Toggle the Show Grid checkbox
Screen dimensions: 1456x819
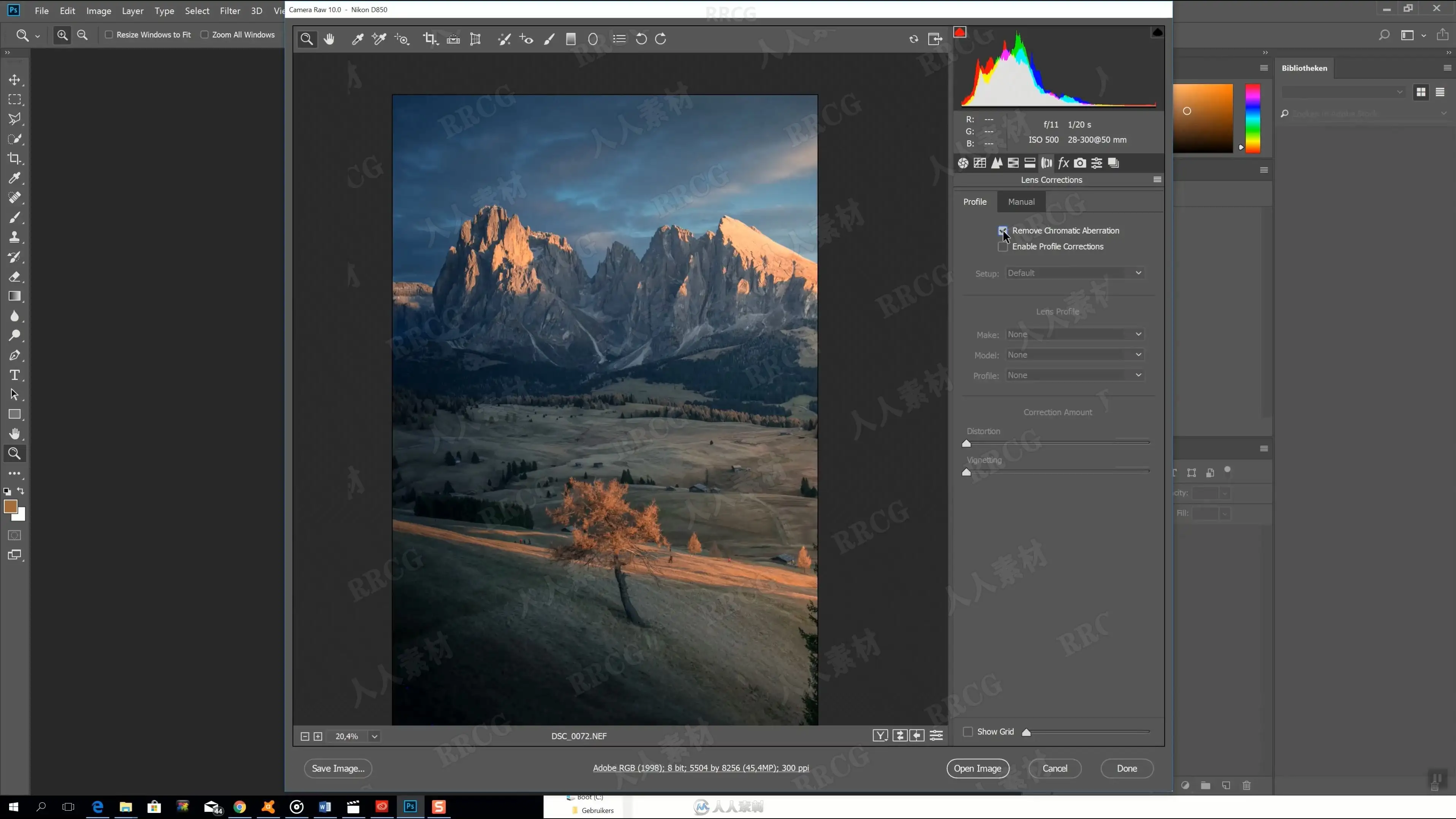[x=968, y=732]
